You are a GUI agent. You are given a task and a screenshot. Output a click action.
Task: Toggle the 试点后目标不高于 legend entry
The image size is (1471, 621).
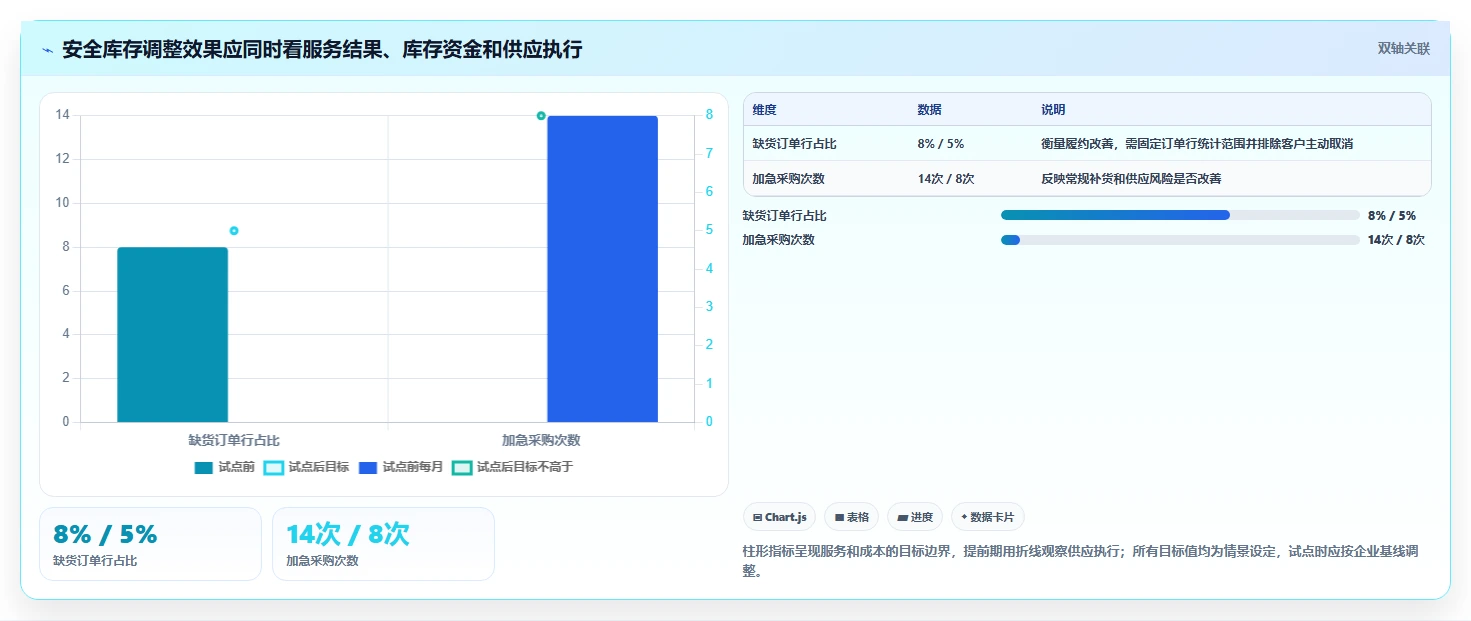click(512, 467)
